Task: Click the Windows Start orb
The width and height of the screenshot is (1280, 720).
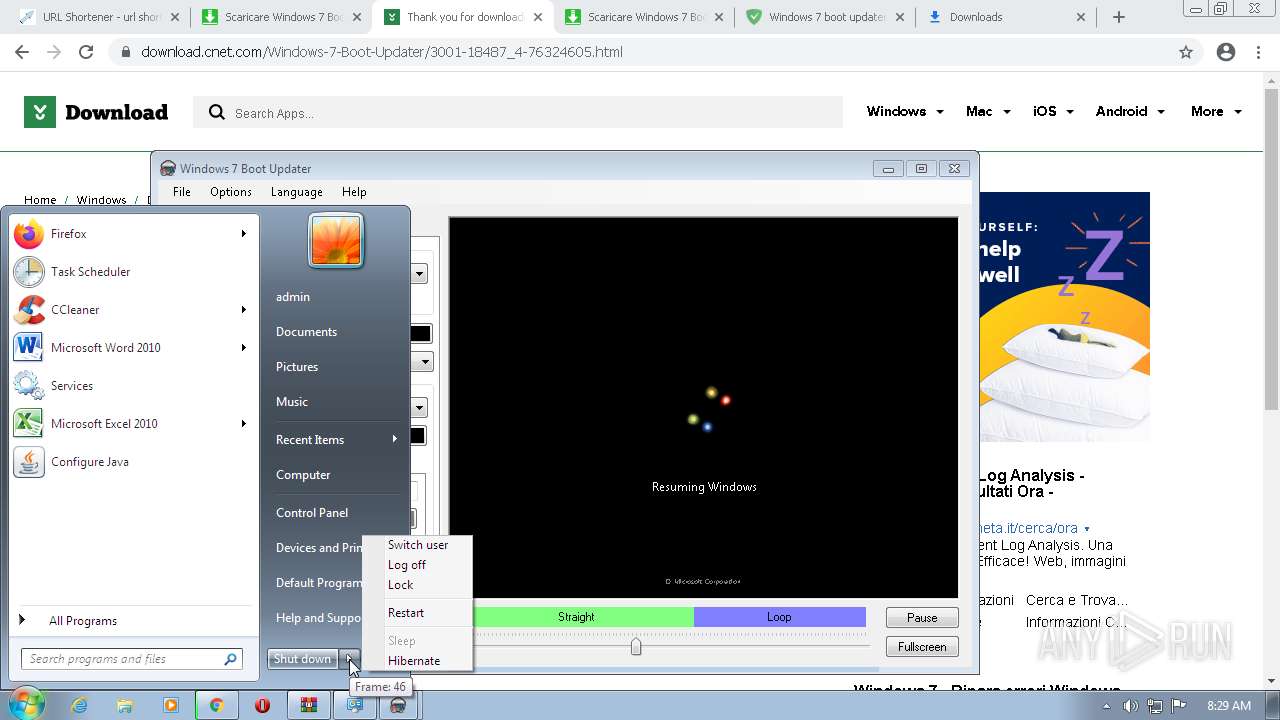Action: (x=27, y=704)
